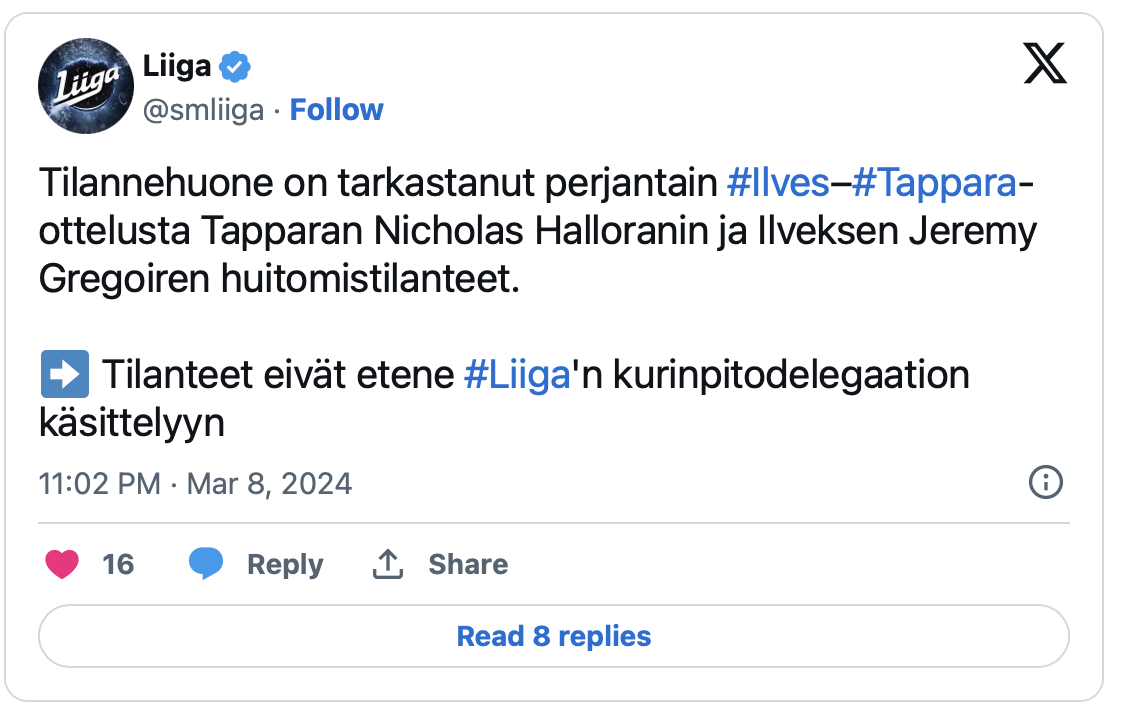Click the Share text label
This screenshot has height=712, width=1122.
(468, 565)
